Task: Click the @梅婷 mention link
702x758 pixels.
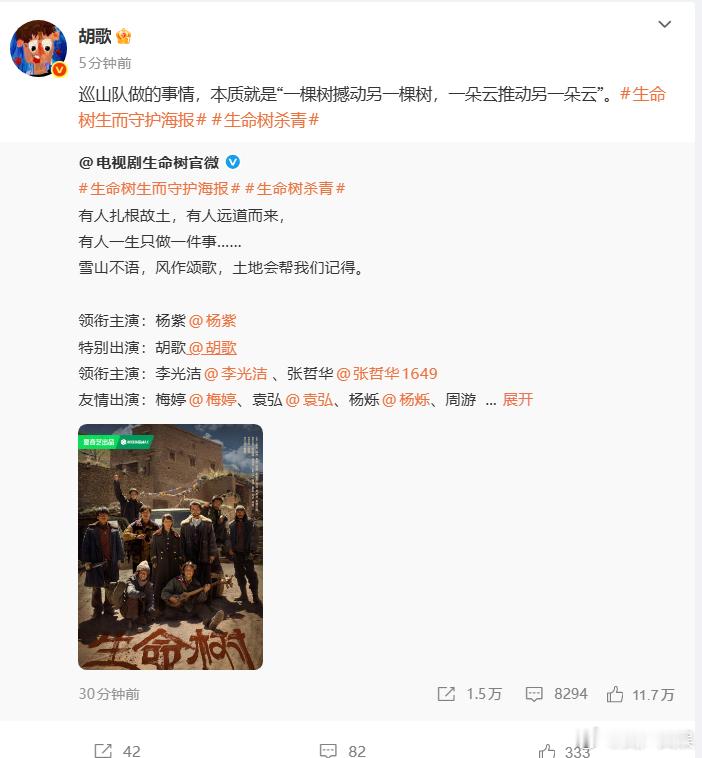Action: click(213, 399)
